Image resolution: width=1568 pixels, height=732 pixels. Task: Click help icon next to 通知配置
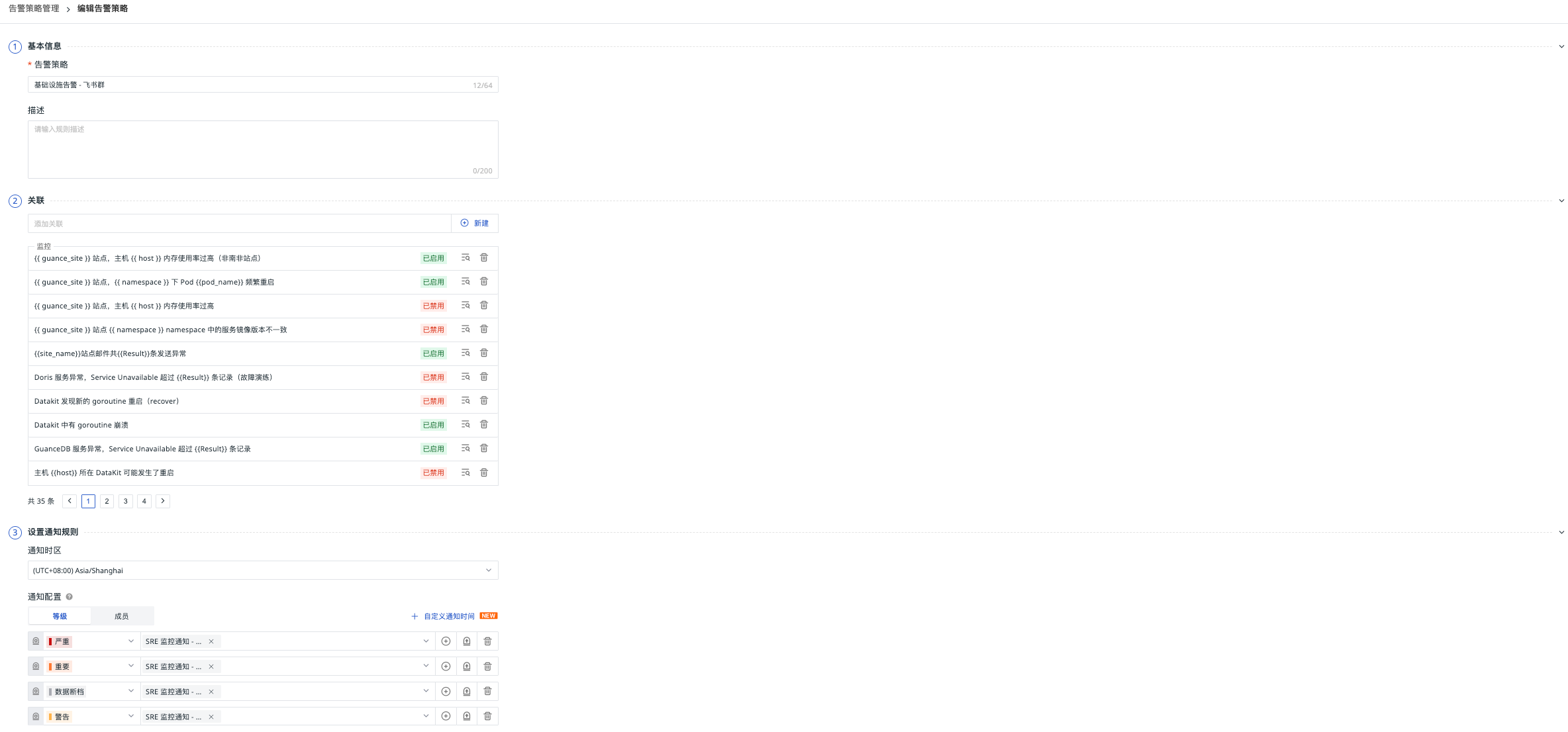tap(70, 597)
